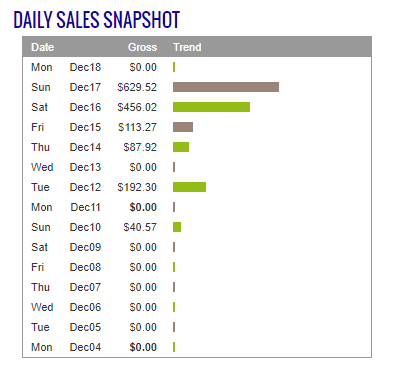Click the $113.27 gross value
The height and width of the screenshot is (379, 398).
click(137, 127)
